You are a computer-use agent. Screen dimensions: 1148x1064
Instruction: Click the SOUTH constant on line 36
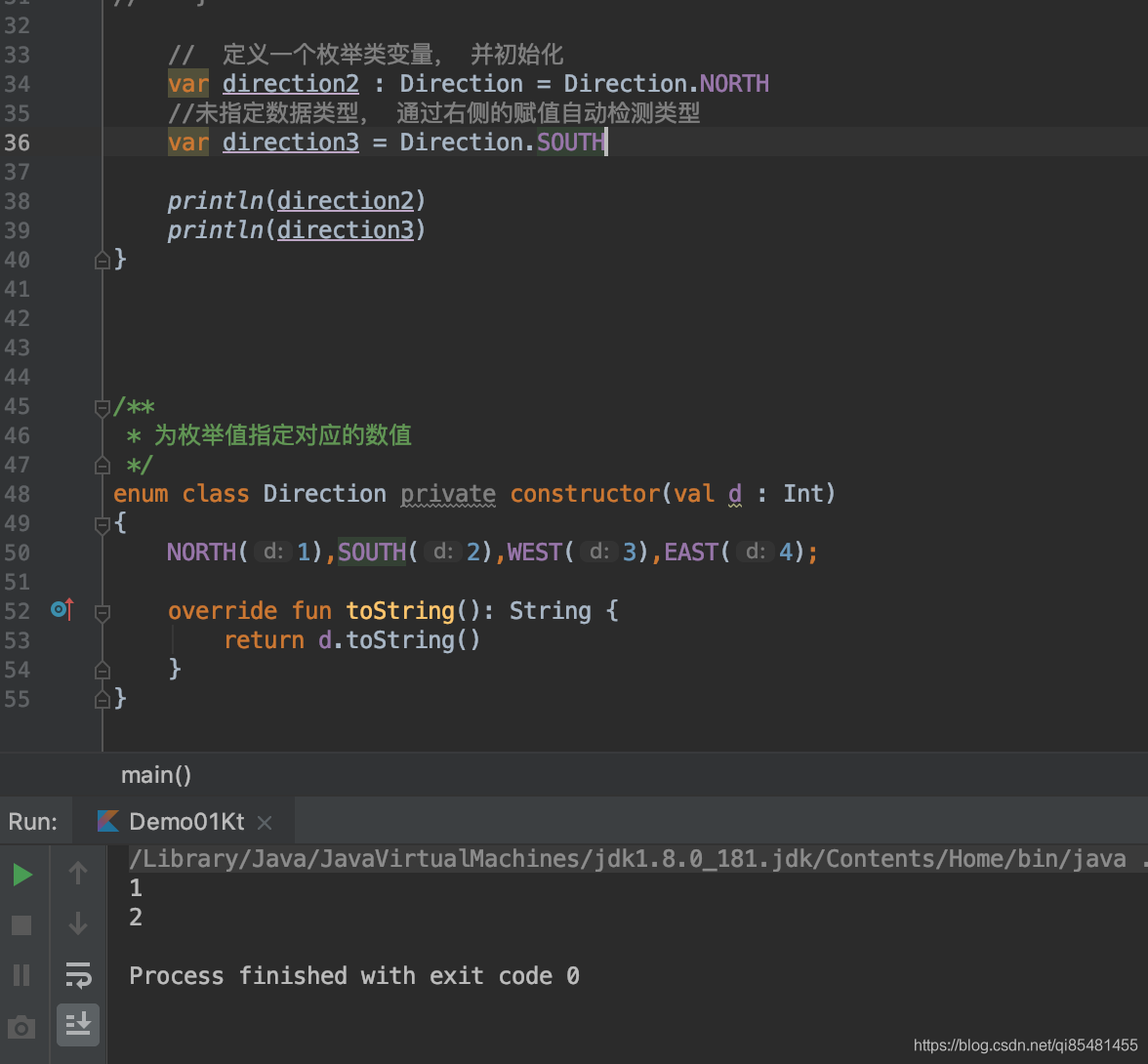[x=571, y=143]
